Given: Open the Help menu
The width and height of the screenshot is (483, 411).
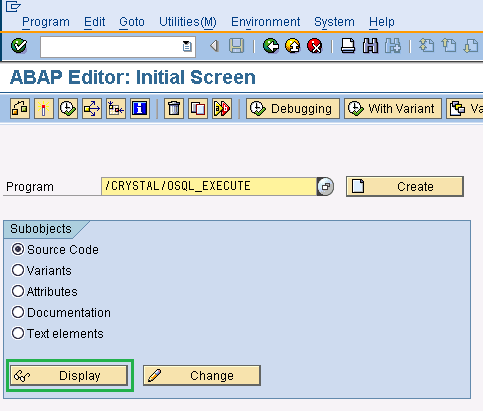Looking at the screenshot, I should click(382, 22).
